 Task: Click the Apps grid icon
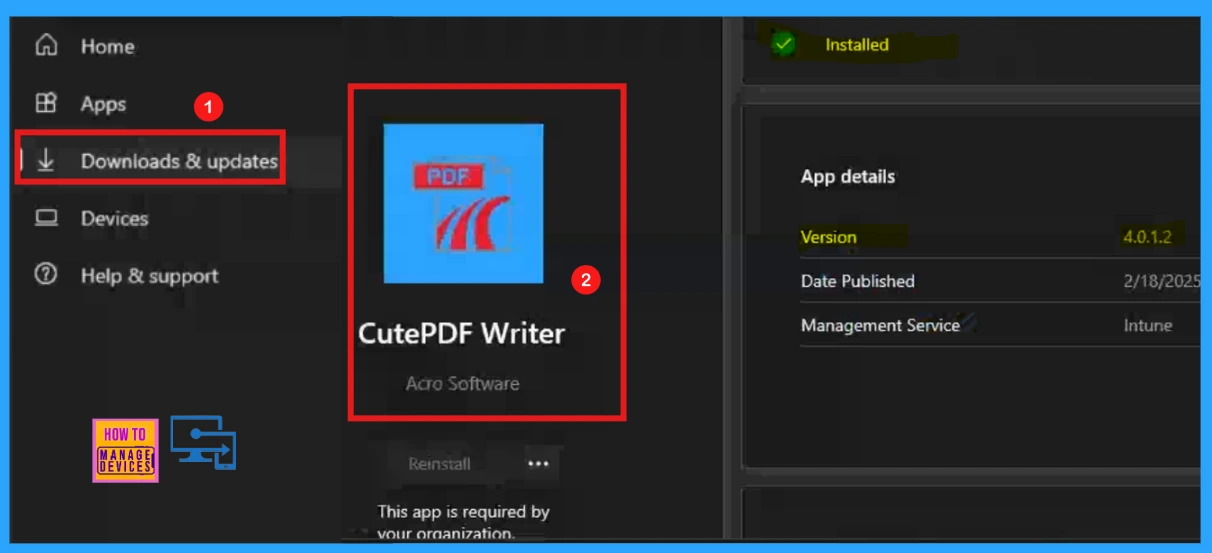pyautogui.click(x=46, y=103)
